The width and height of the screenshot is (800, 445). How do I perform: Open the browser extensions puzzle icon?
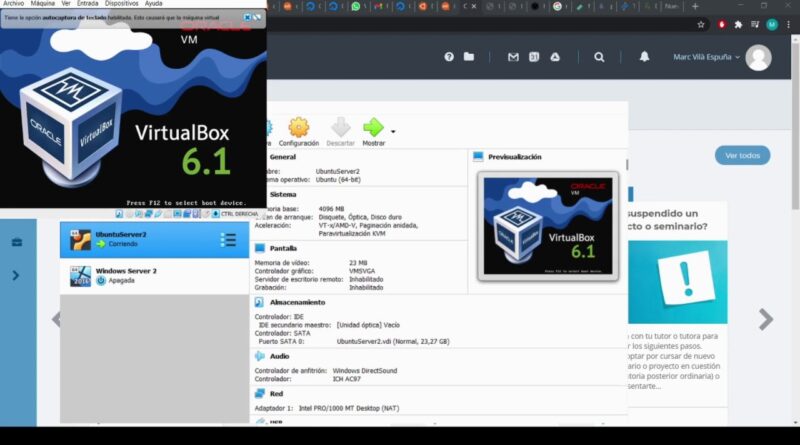pos(738,24)
